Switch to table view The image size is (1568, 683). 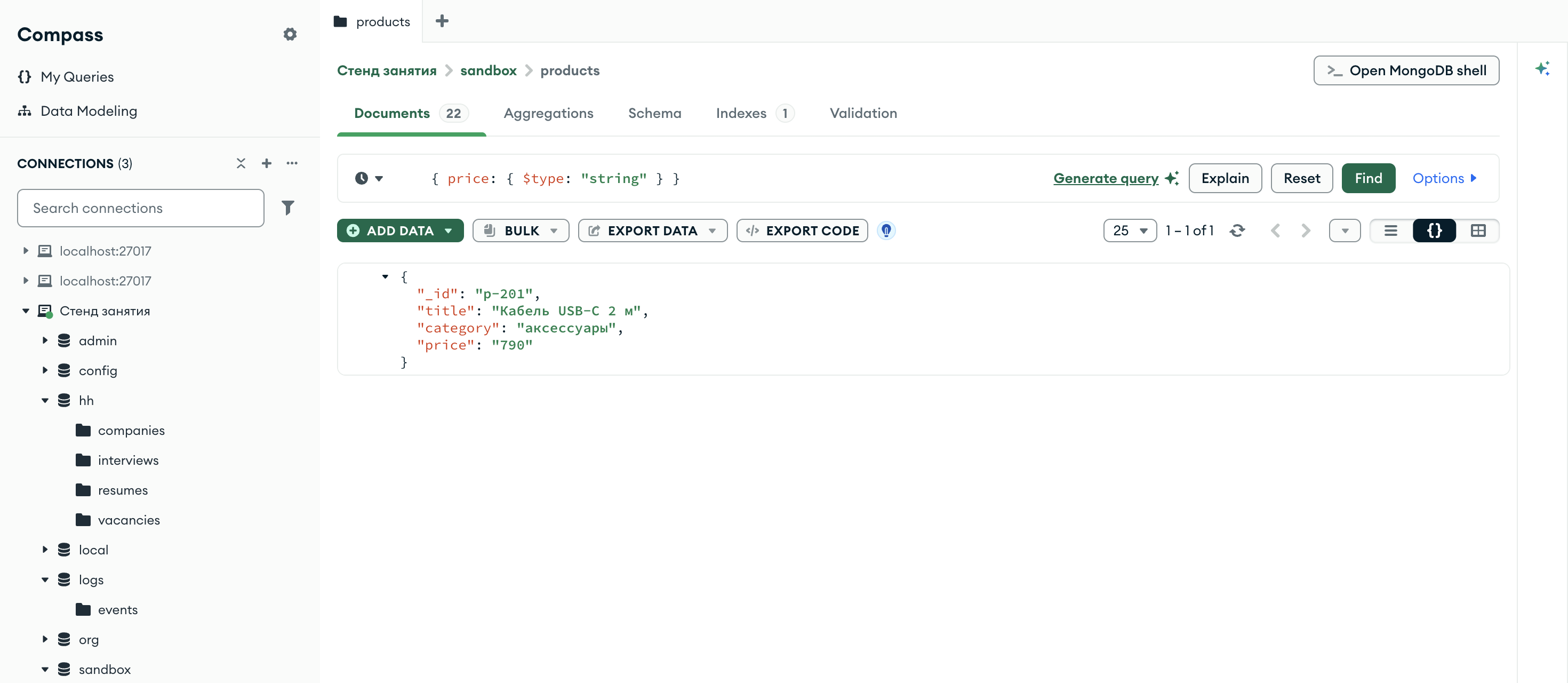[1478, 231]
